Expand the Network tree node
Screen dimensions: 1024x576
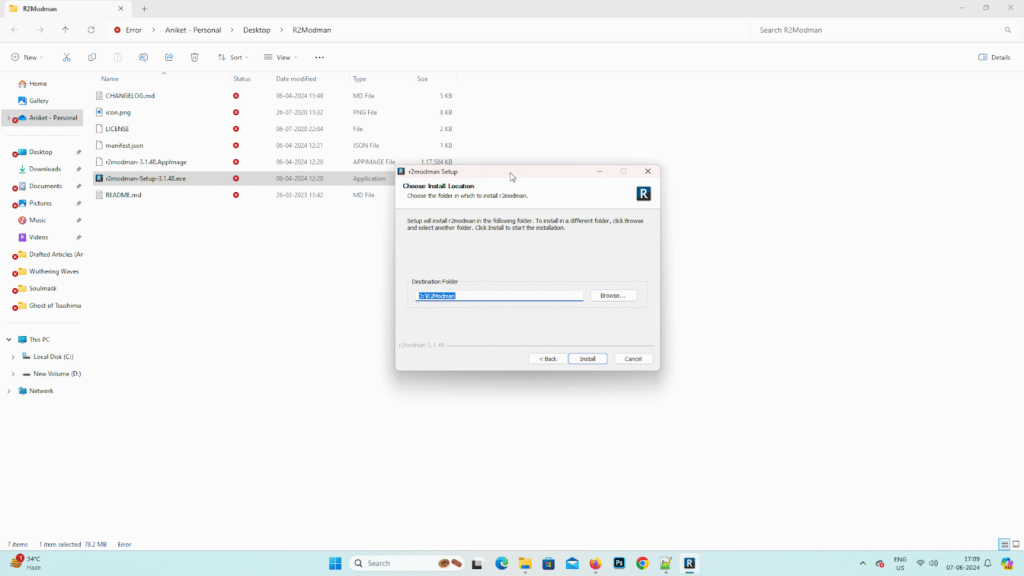tap(8, 391)
